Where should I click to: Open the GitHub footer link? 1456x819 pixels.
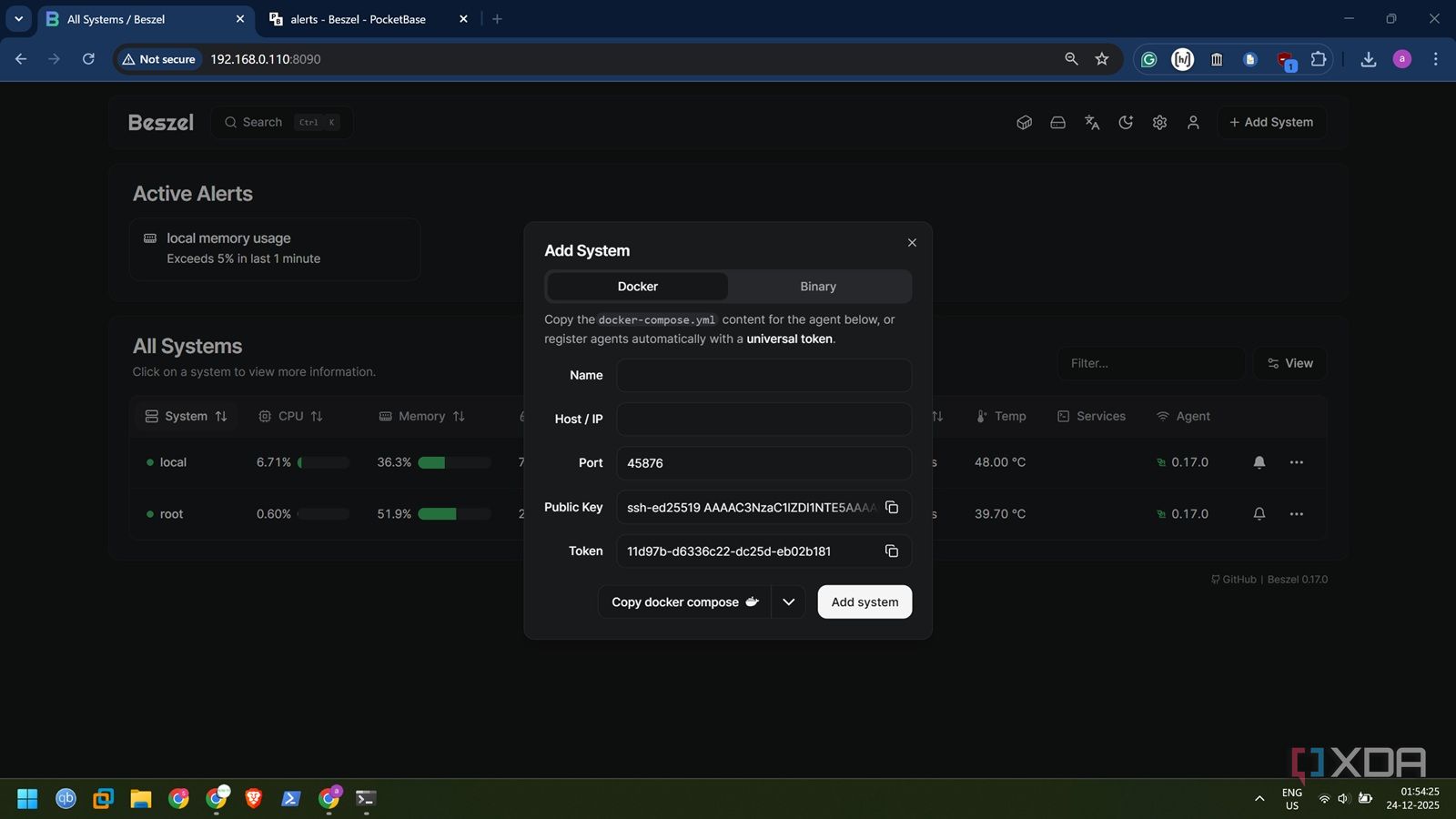click(1233, 579)
